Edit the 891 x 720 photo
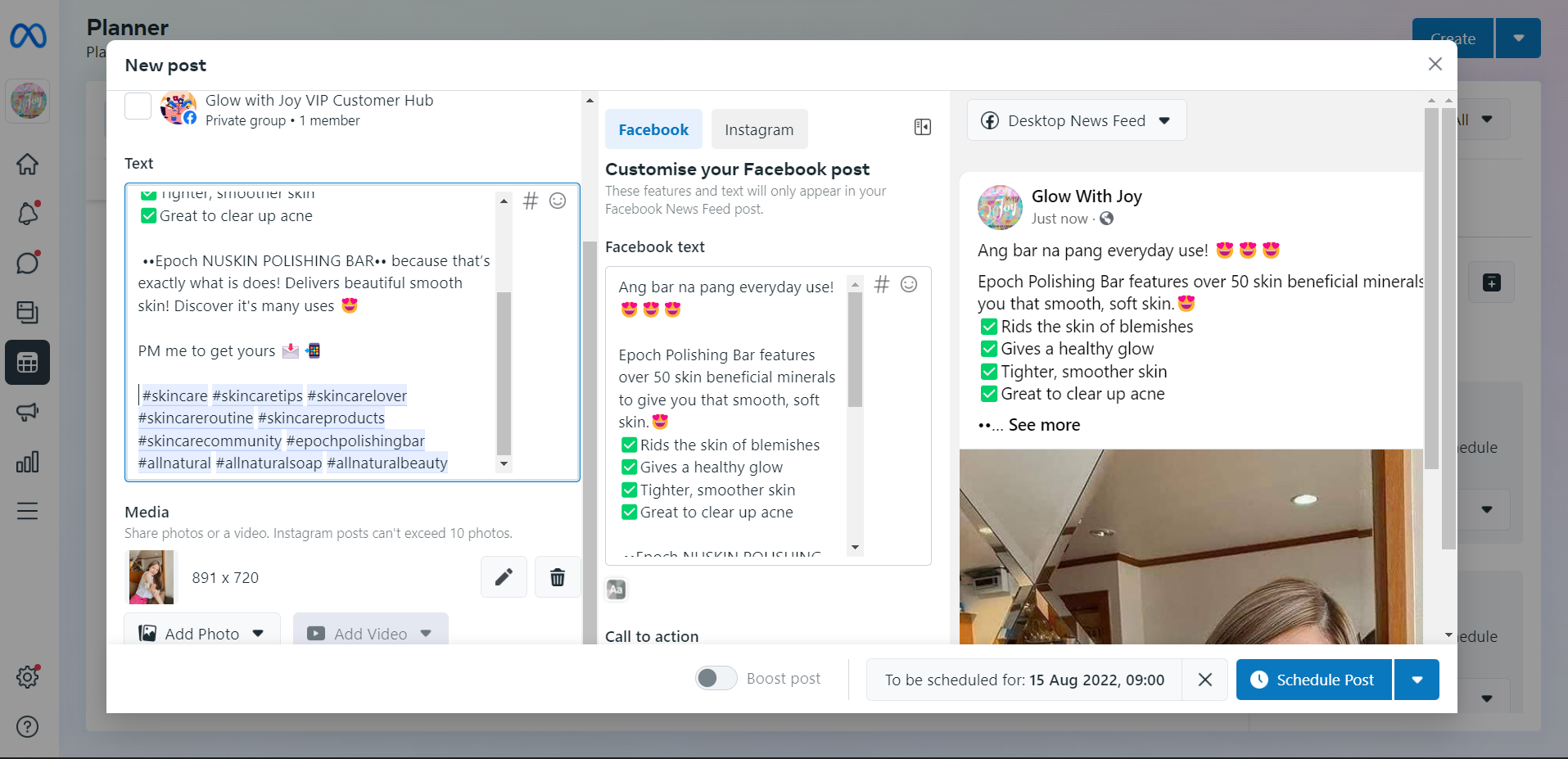The height and width of the screenshot is (759, 1568). tap(504, 577)
